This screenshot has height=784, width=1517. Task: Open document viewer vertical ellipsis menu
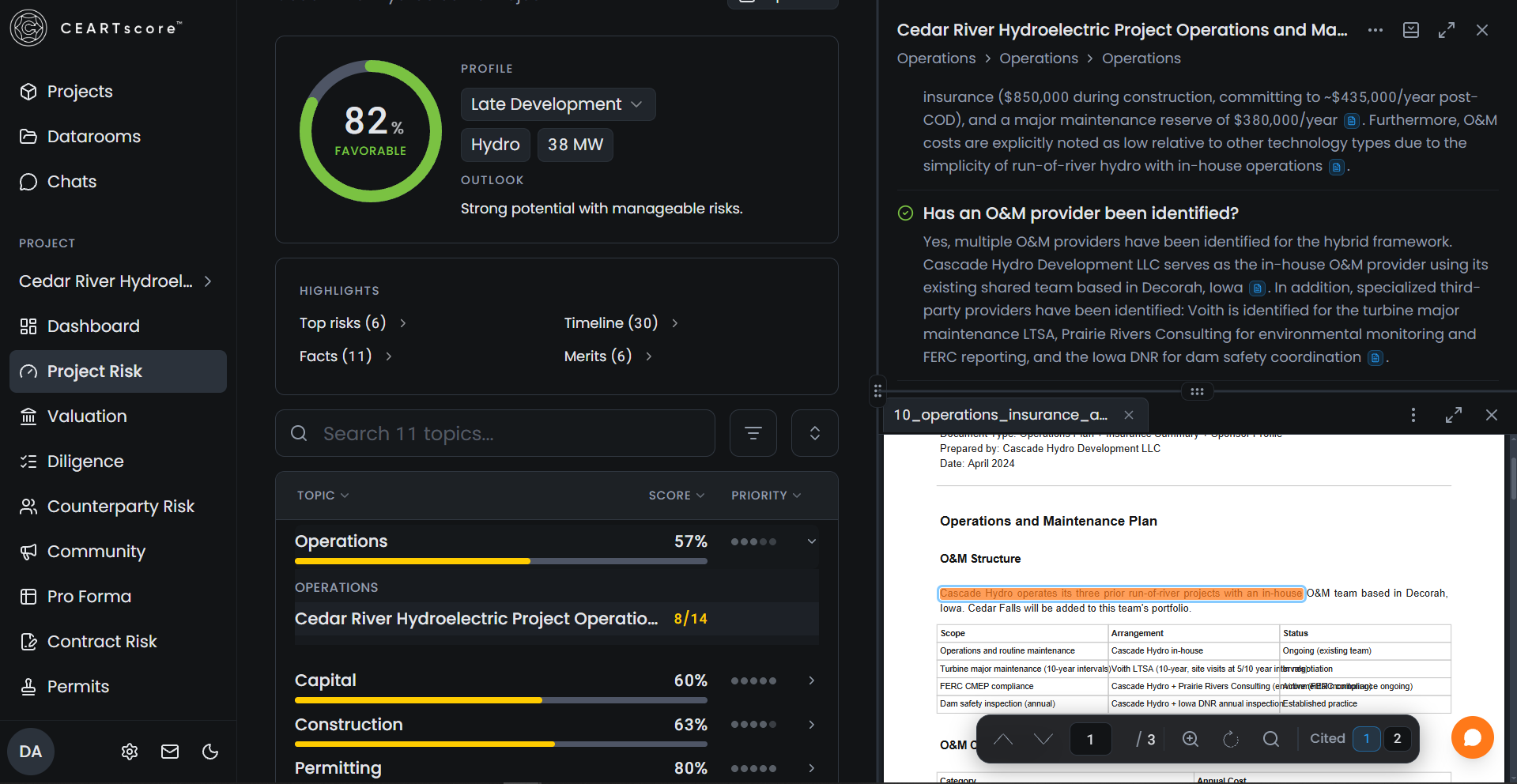click(x=1413, y=415)
